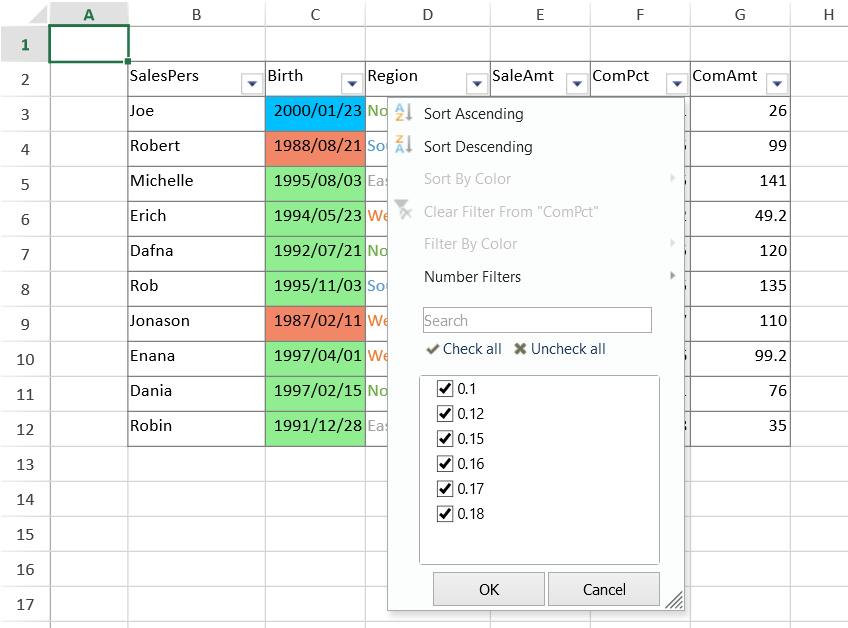Screen dimensions: 848x628
Task: Choose Sort Descending from filter menu
Action: (478, 147)
